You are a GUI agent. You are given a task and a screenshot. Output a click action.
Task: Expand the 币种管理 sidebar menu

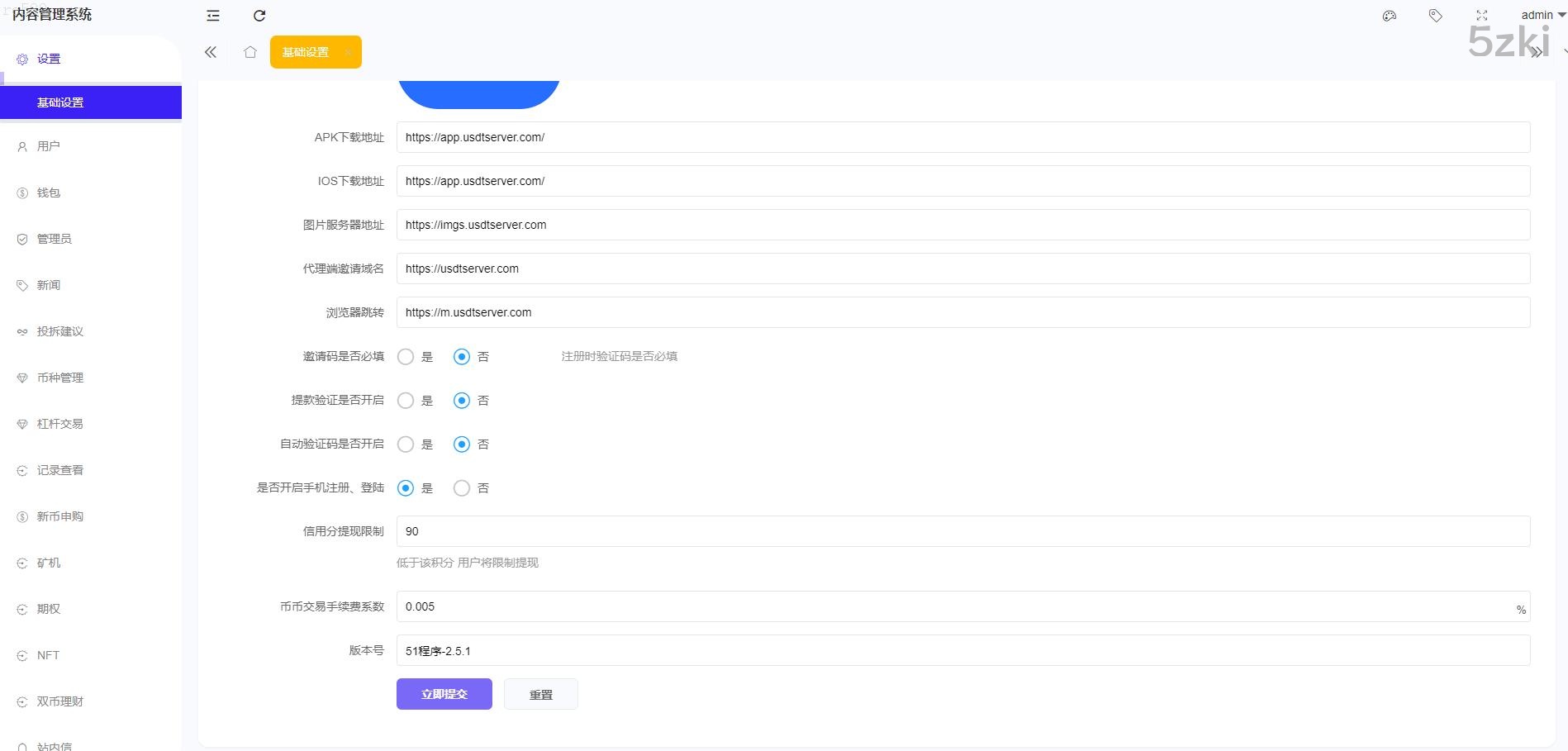[x=59, y=378]
